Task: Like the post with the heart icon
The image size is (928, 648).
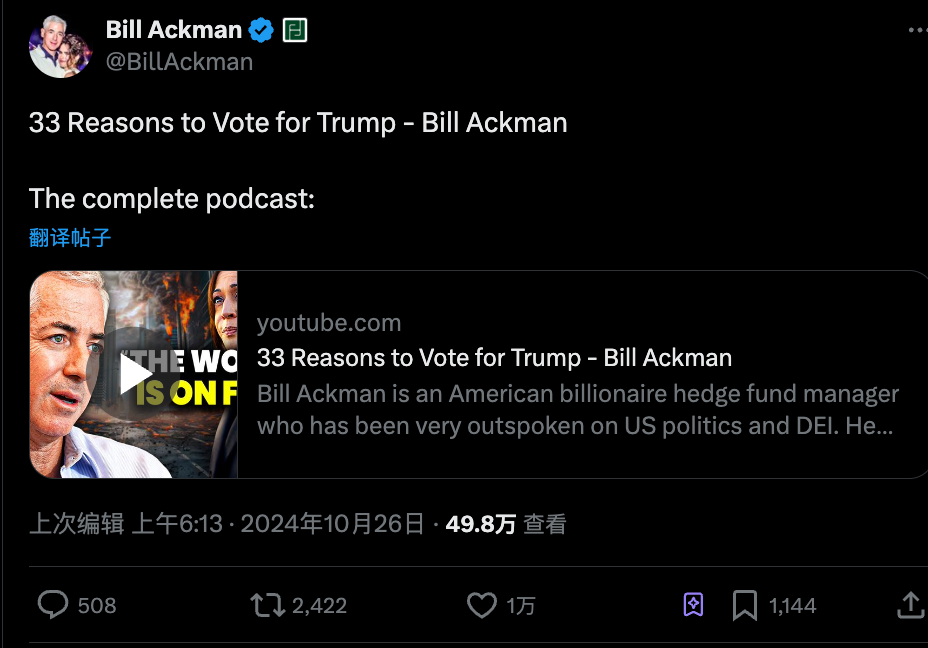Action: (482, 605)
